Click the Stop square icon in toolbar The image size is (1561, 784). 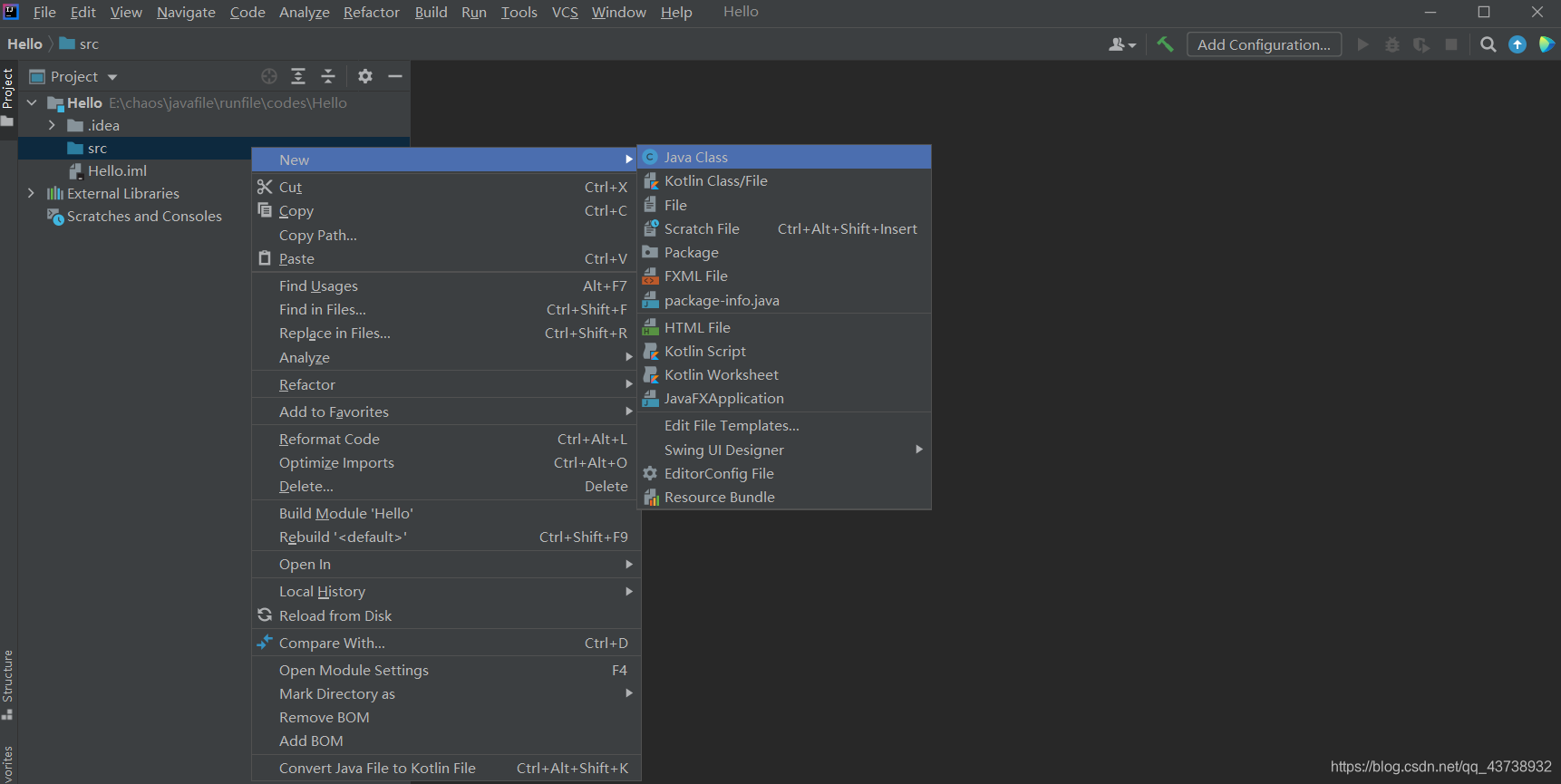(x=1451, y=44)
